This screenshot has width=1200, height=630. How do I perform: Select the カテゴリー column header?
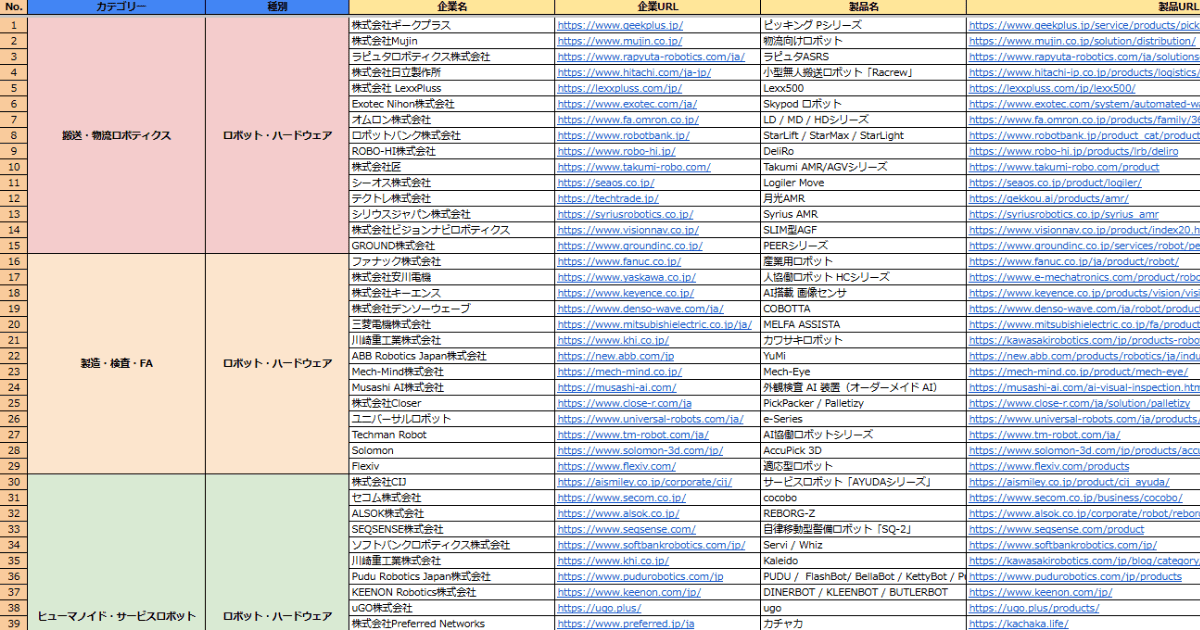pyautogui.click(x=117, y=7)
